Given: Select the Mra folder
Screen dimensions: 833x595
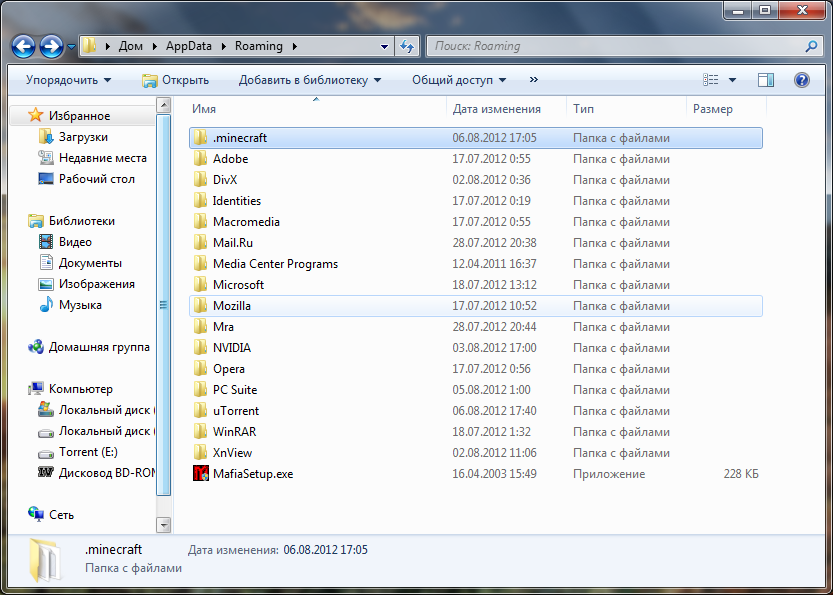Looking at the screenshot, I should pyautogui.click(x=475, y=327).
